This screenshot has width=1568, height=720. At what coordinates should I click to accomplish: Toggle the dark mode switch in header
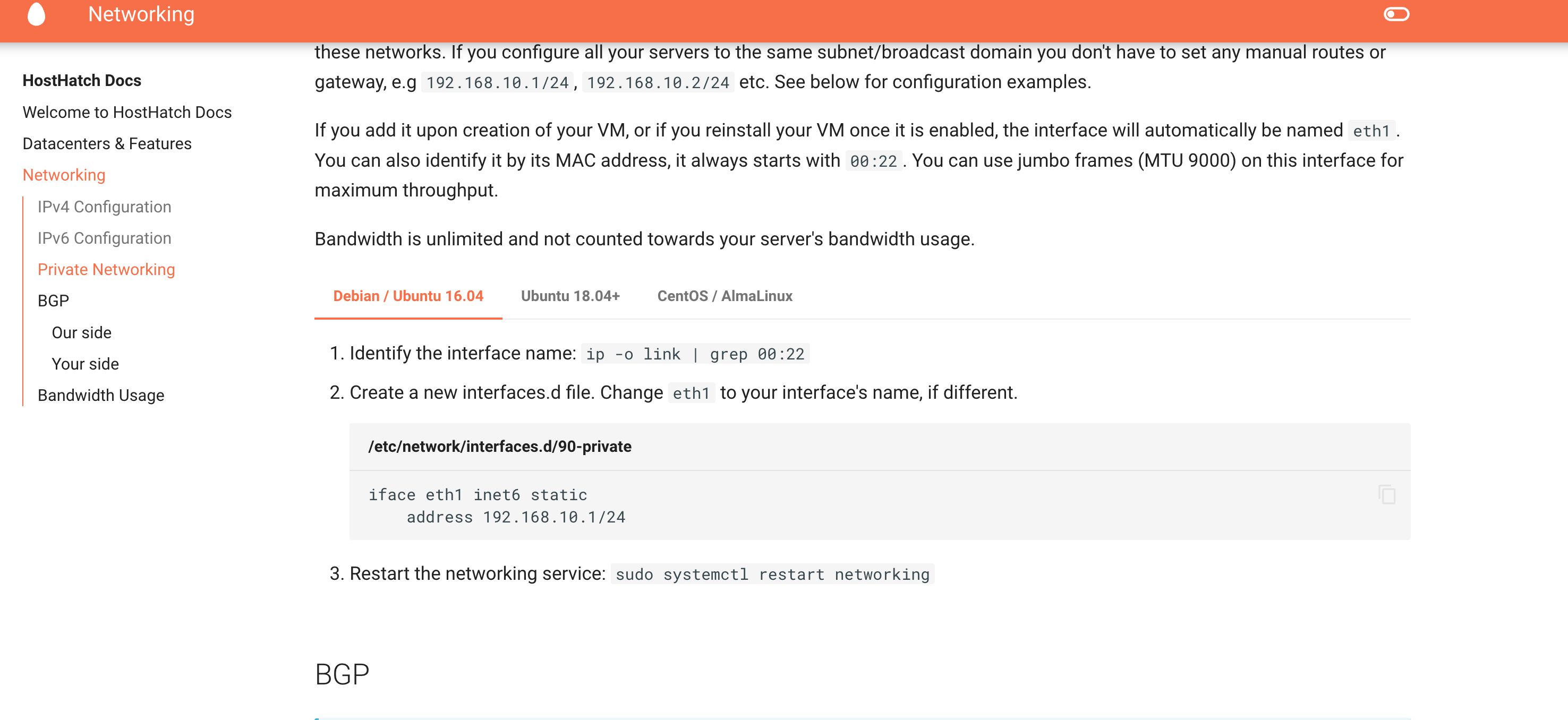1396,14
